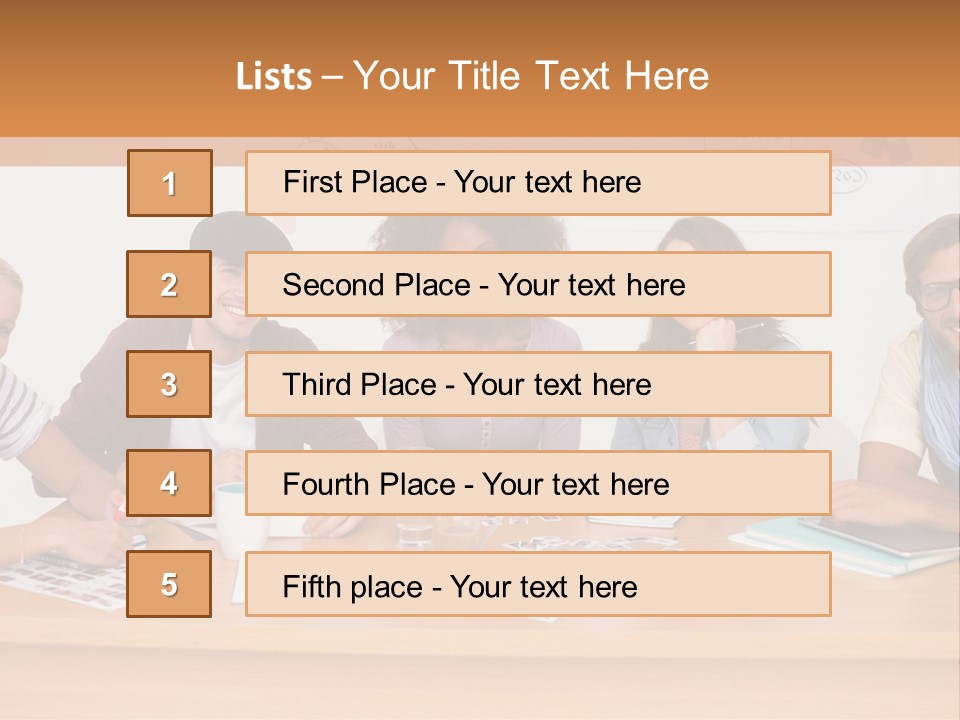Viewport: 960px width, 720px height.
Task: Select the Fifth place text bar
Action: (x=538, y=584)
